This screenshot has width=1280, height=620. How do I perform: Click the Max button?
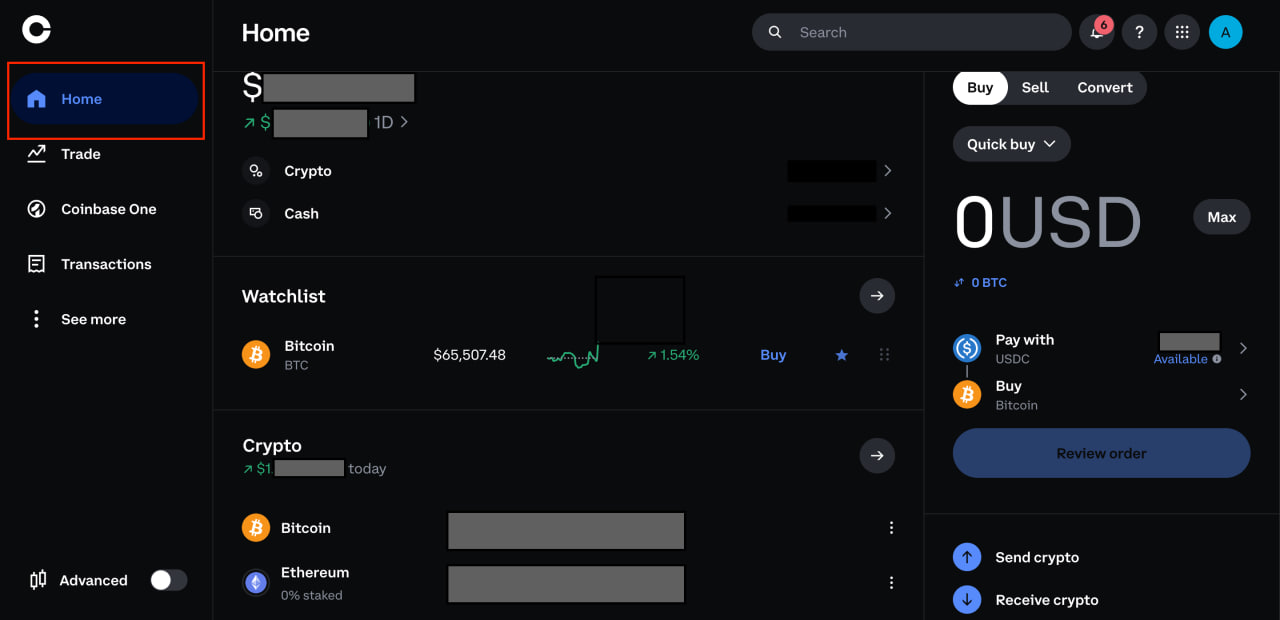(x=1222, y=217)
